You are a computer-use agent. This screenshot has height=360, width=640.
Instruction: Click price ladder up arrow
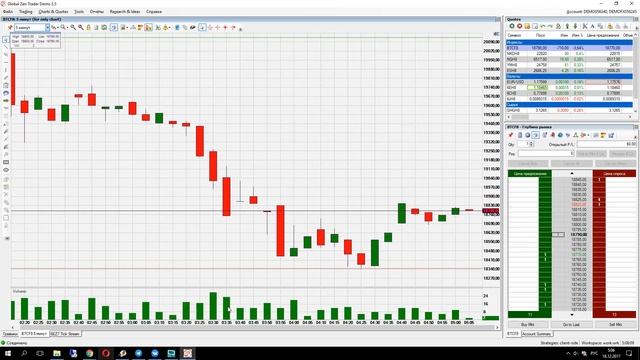[572, 173]
